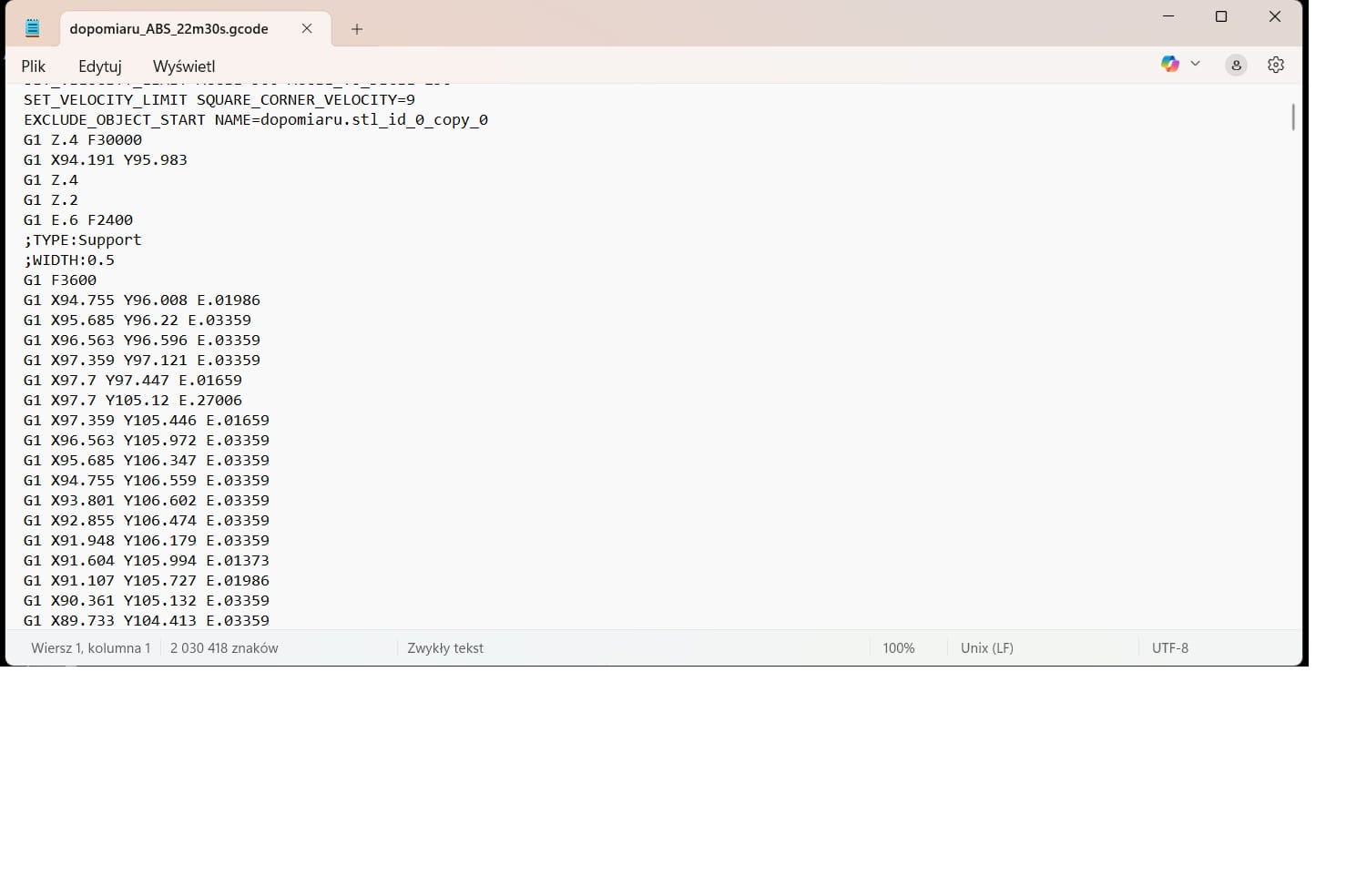The height and width of the screenshot is (896, 1346).
Task: Open the account profile icon
Action: coord(1236,65)
